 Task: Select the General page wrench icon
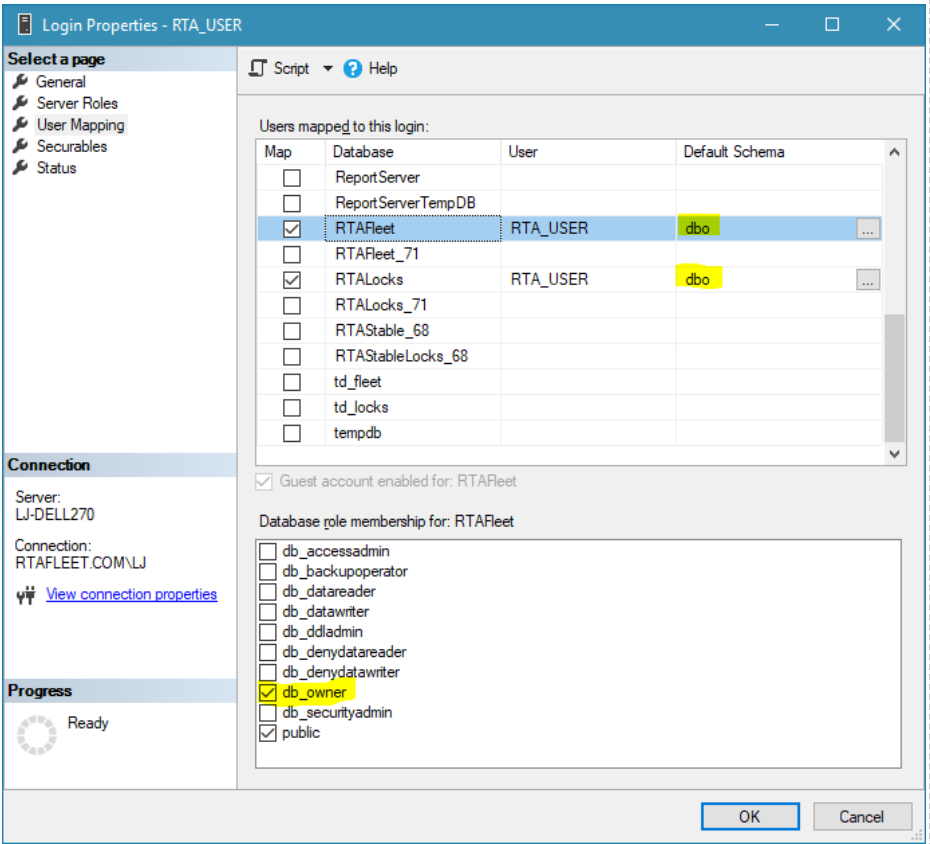(20, 82)
